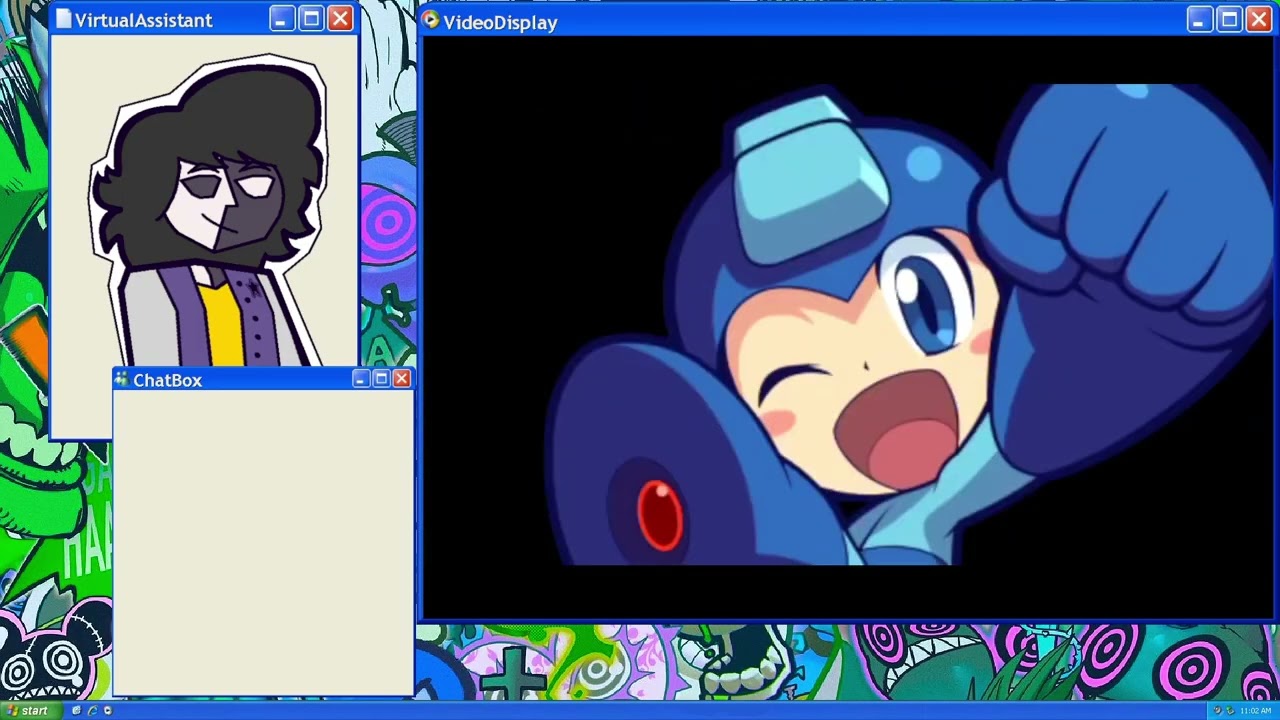Image resolution: width=1280 pixels, height=720 pixels.
Task: Maximize the VirtualAssistant window
Action: (x=311, y=18)
